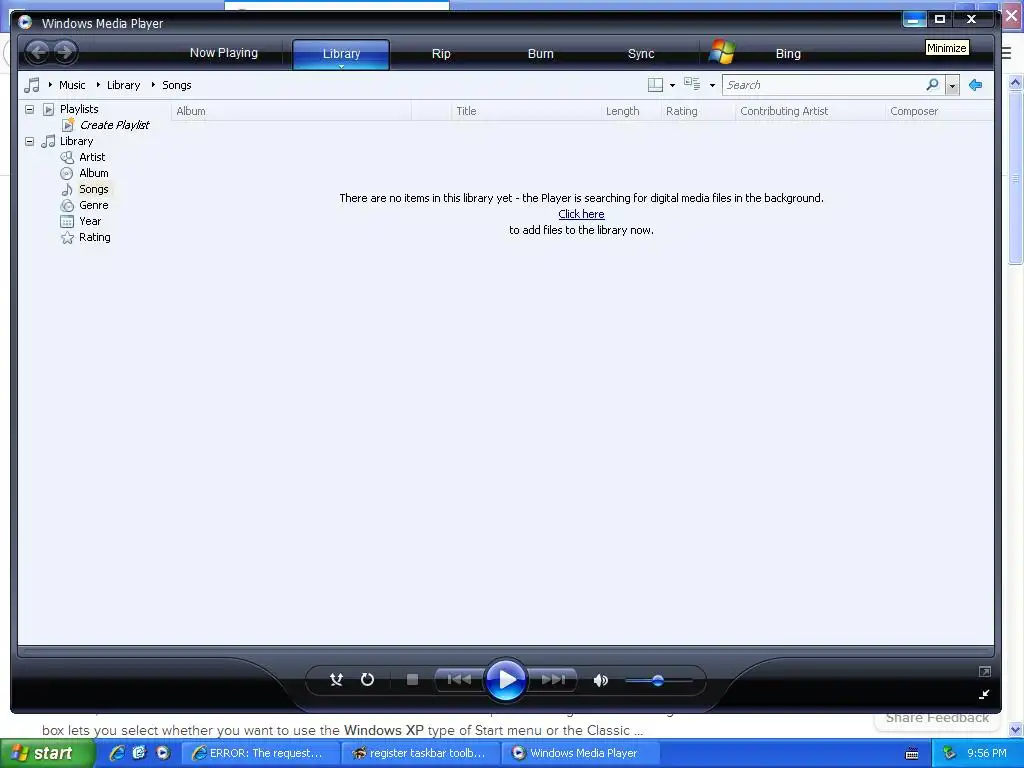Open the Library tab

coord(341,53)
